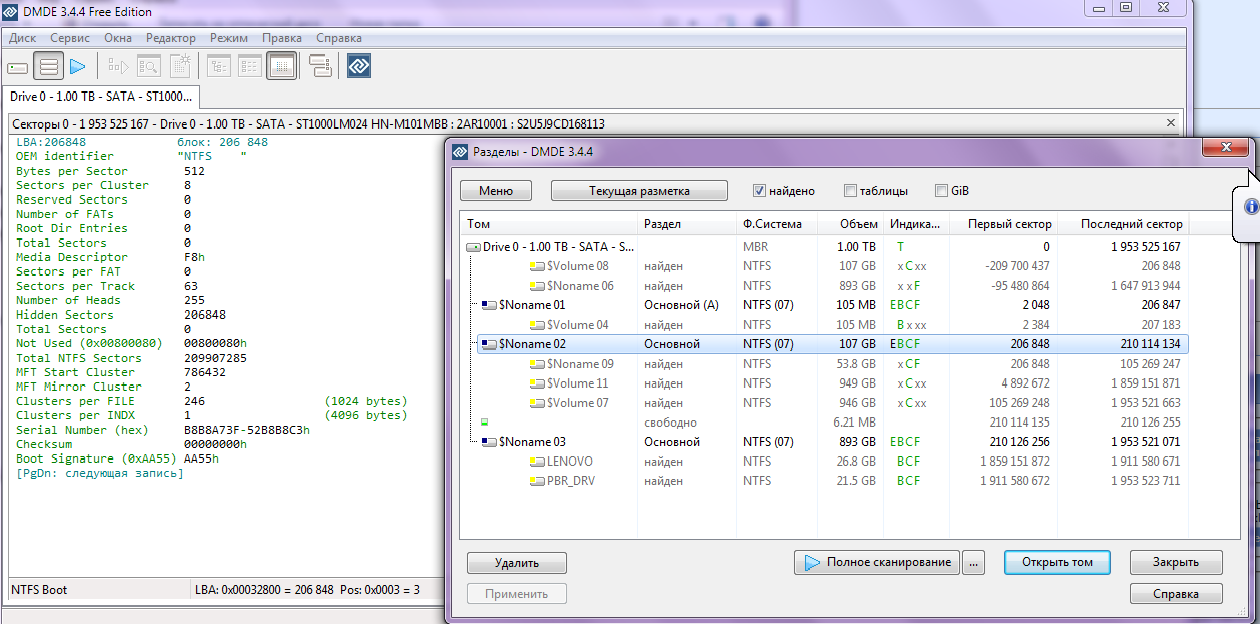The height and width of the screenshot is (624, 1260).
Task: Open the "Сервис" menu
Action: [x=69, y=38]
